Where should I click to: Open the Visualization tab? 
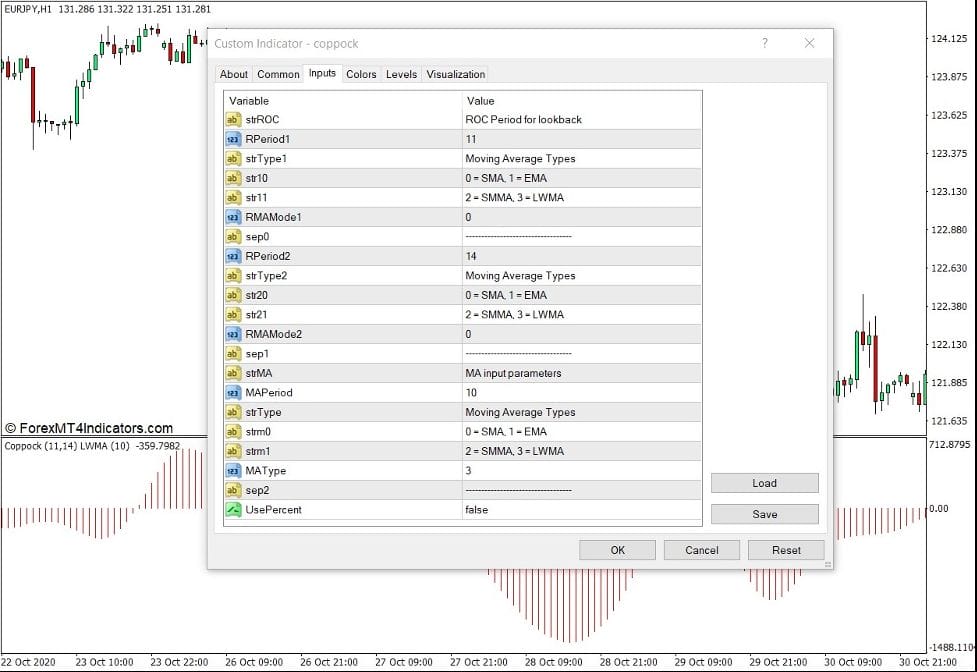[x=456, y=74]
